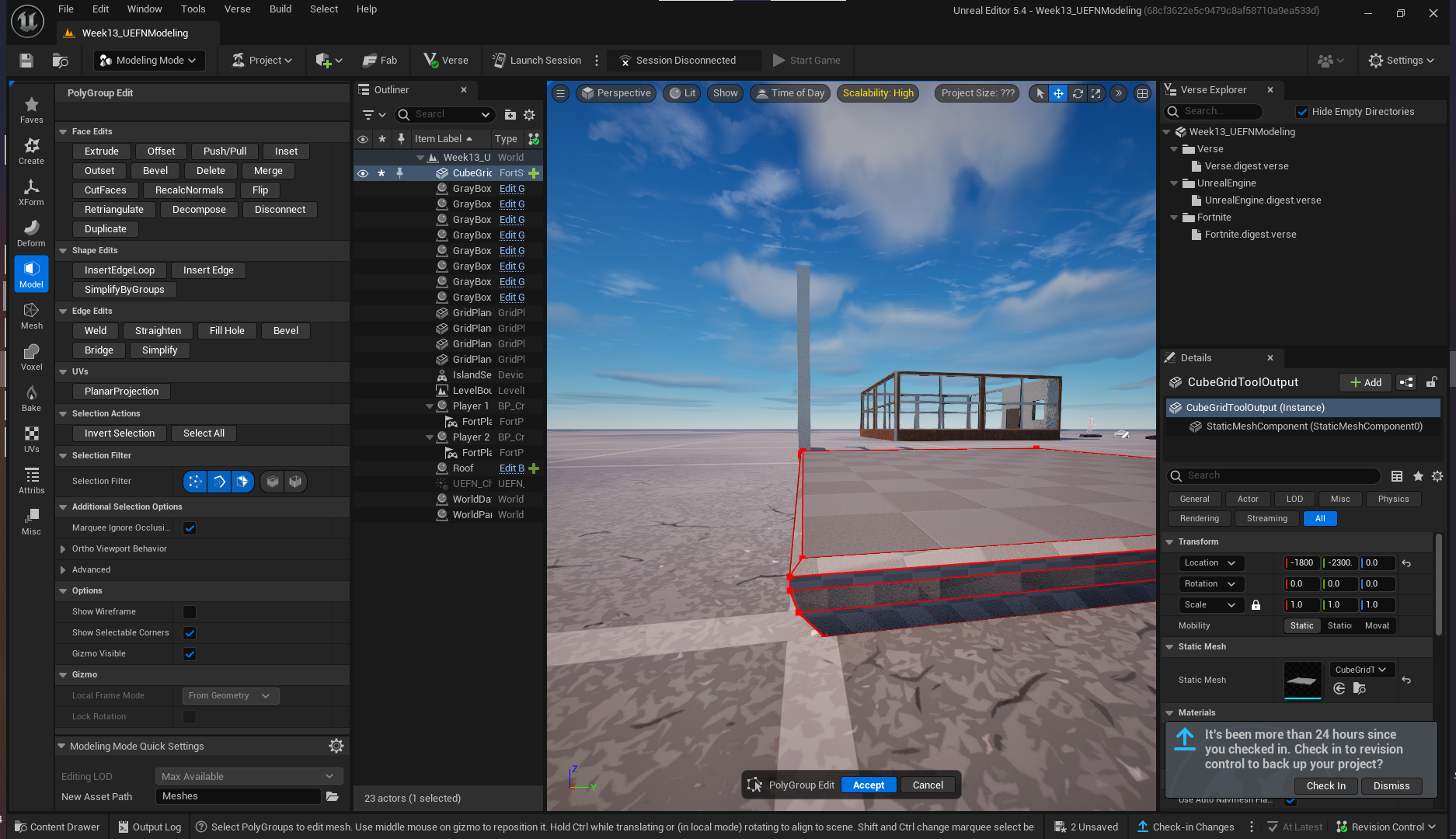Click Location X value field
Viewport: 1456px width, 839px height.
pyautogui.click(x=1302, y=563)
